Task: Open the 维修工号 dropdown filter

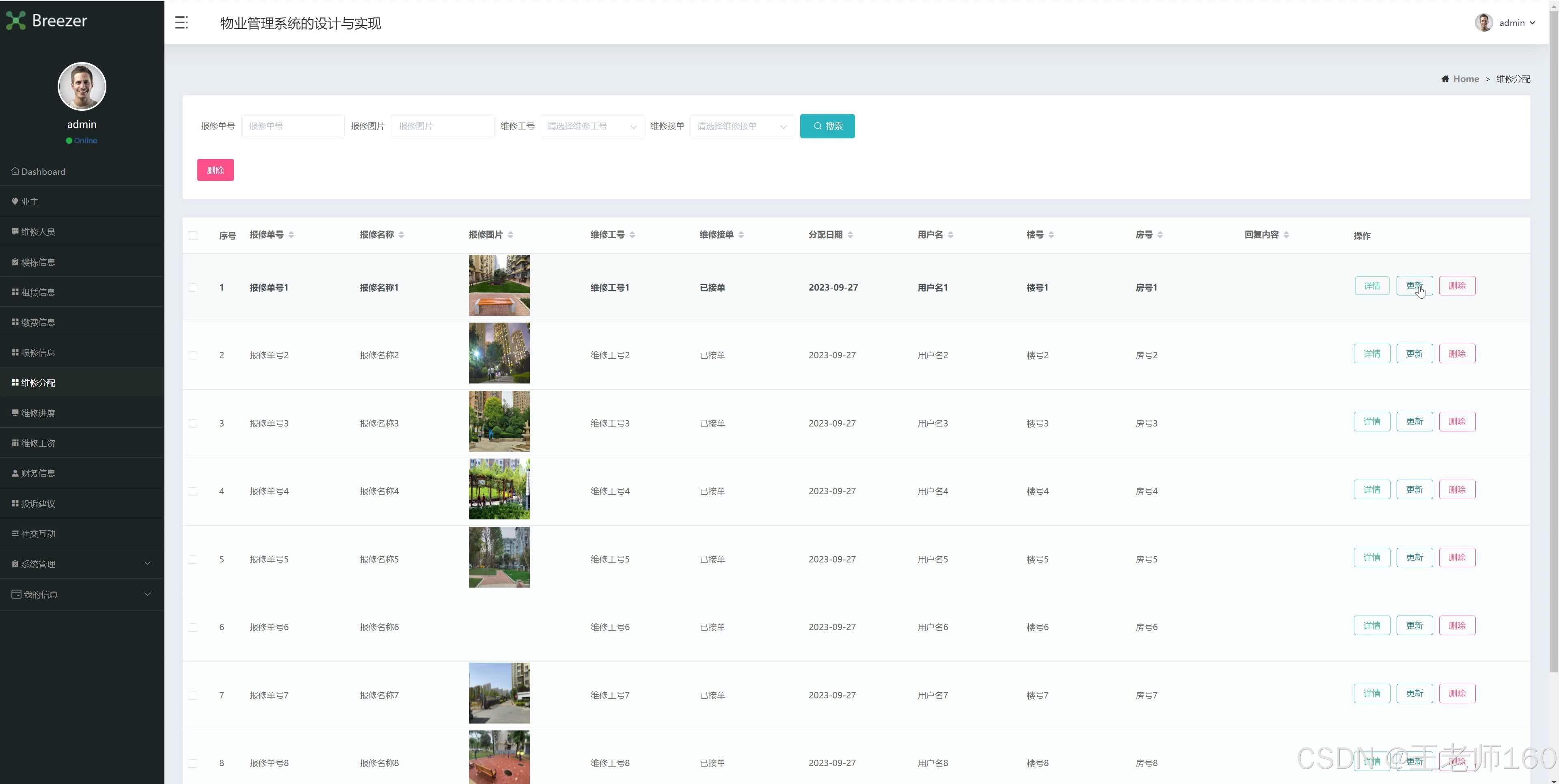Action: click(591, 127)
